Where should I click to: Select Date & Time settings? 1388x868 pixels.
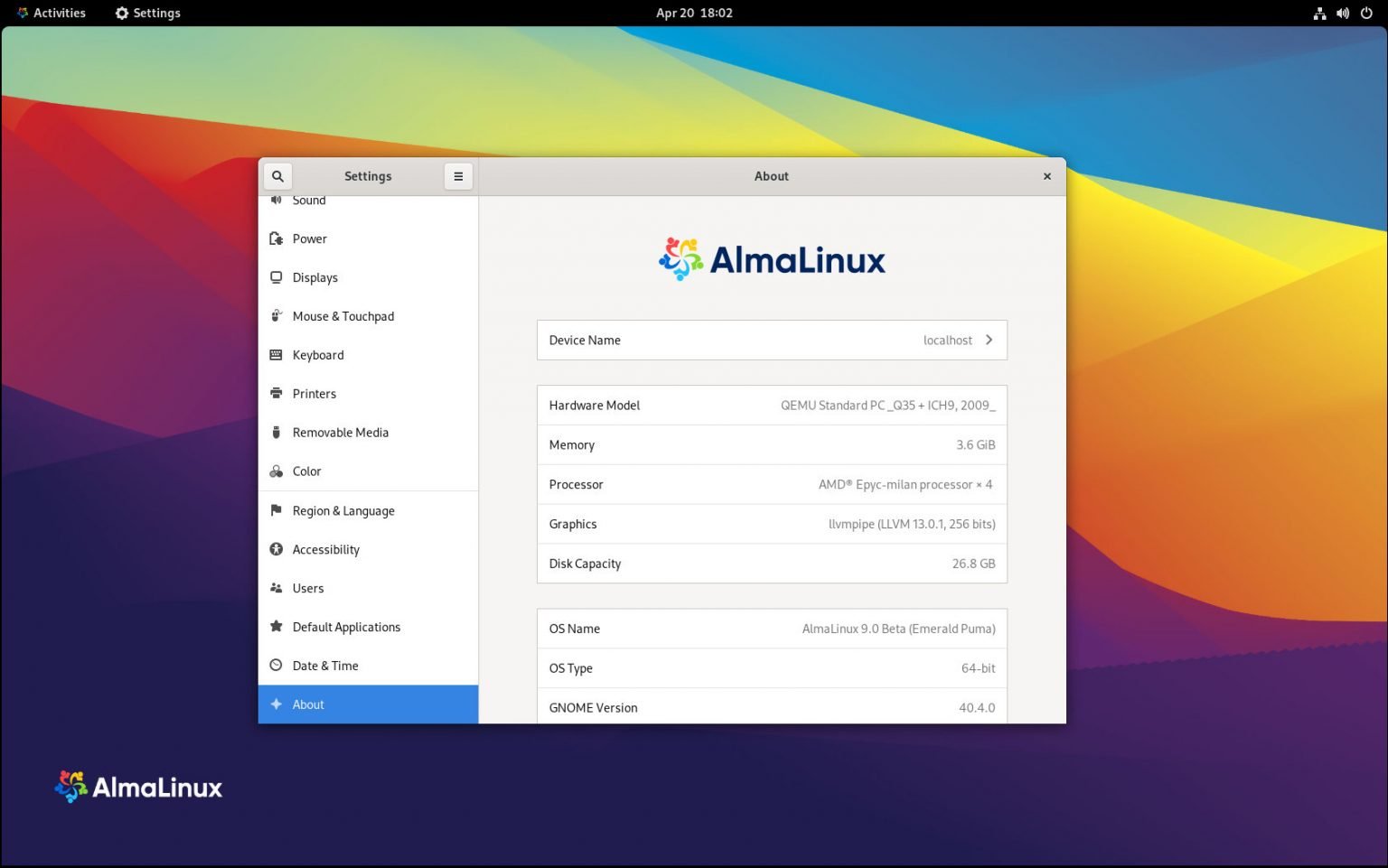325,666
